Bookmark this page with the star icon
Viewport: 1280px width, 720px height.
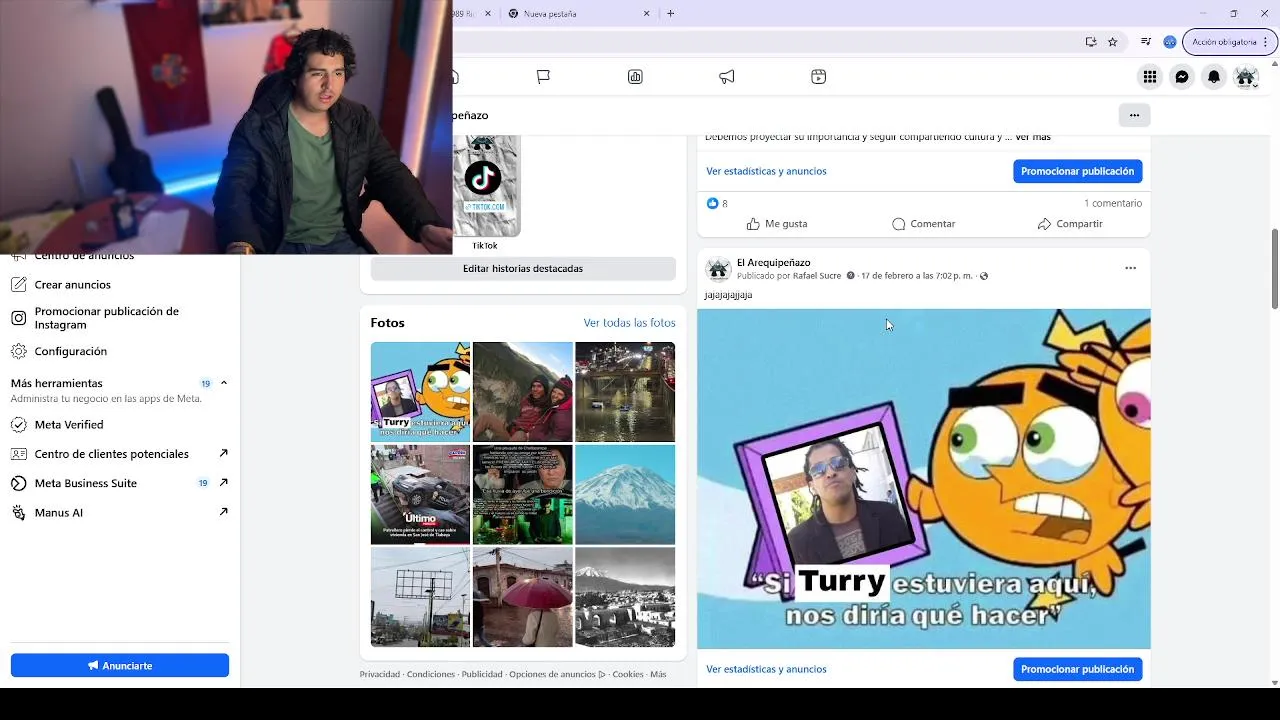1112,42
